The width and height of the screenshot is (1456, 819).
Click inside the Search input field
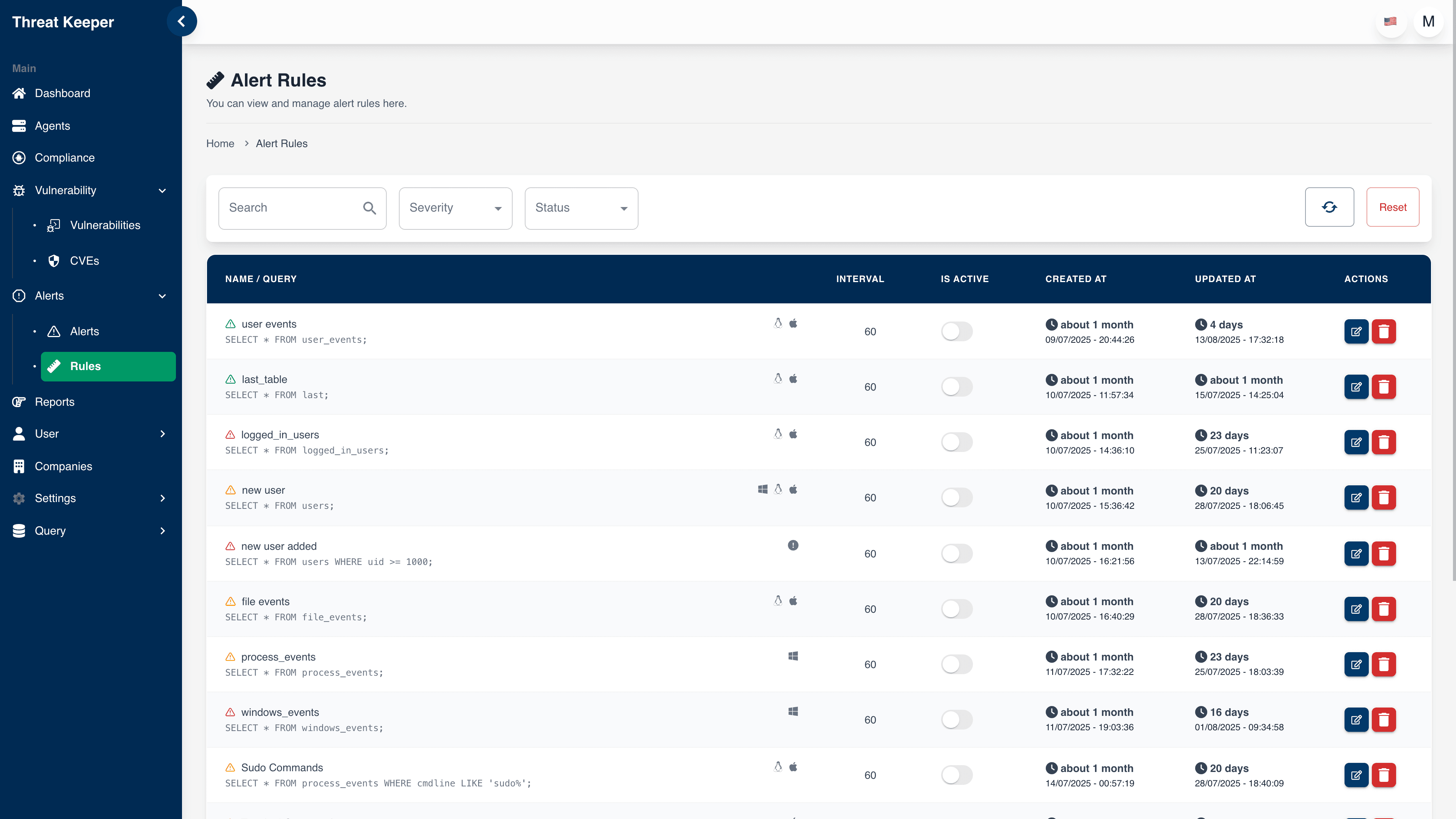282,208
